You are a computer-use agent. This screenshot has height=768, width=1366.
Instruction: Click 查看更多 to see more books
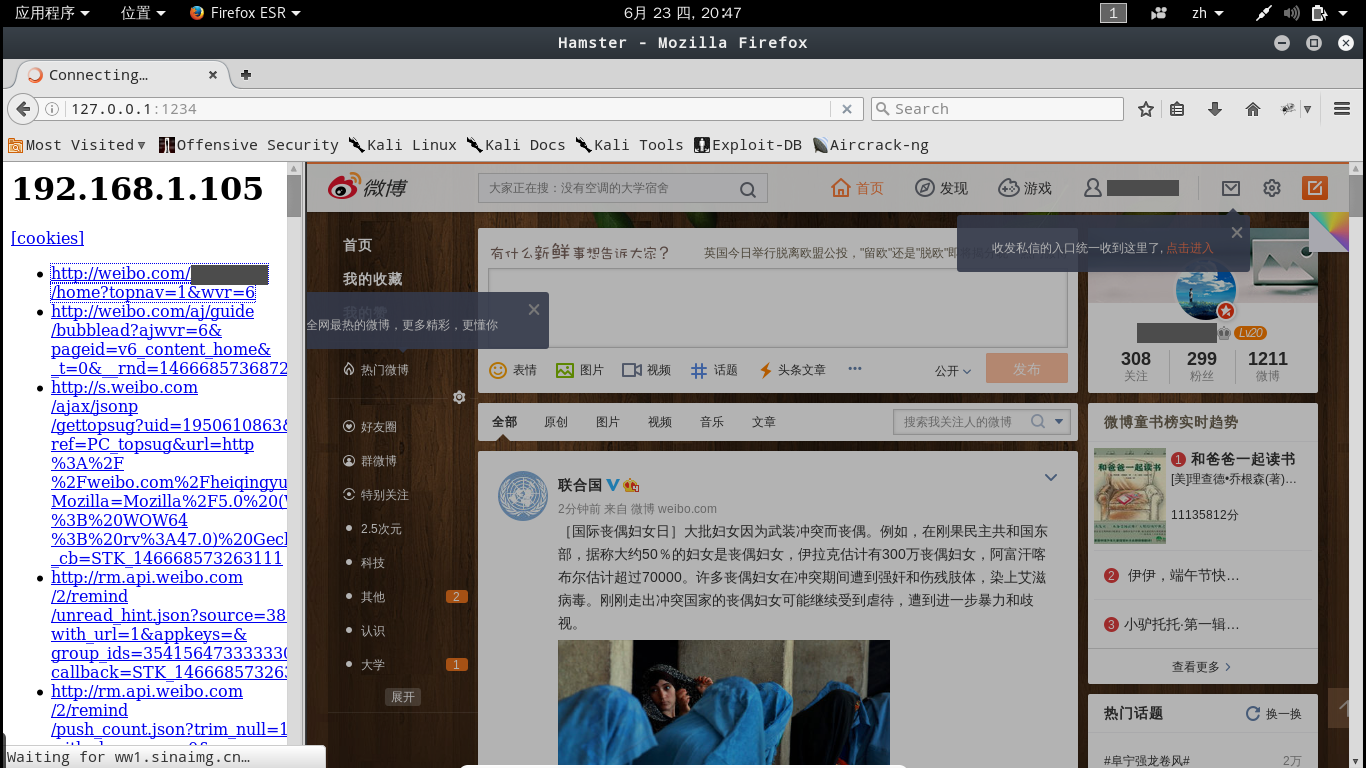click(1202, 667)
